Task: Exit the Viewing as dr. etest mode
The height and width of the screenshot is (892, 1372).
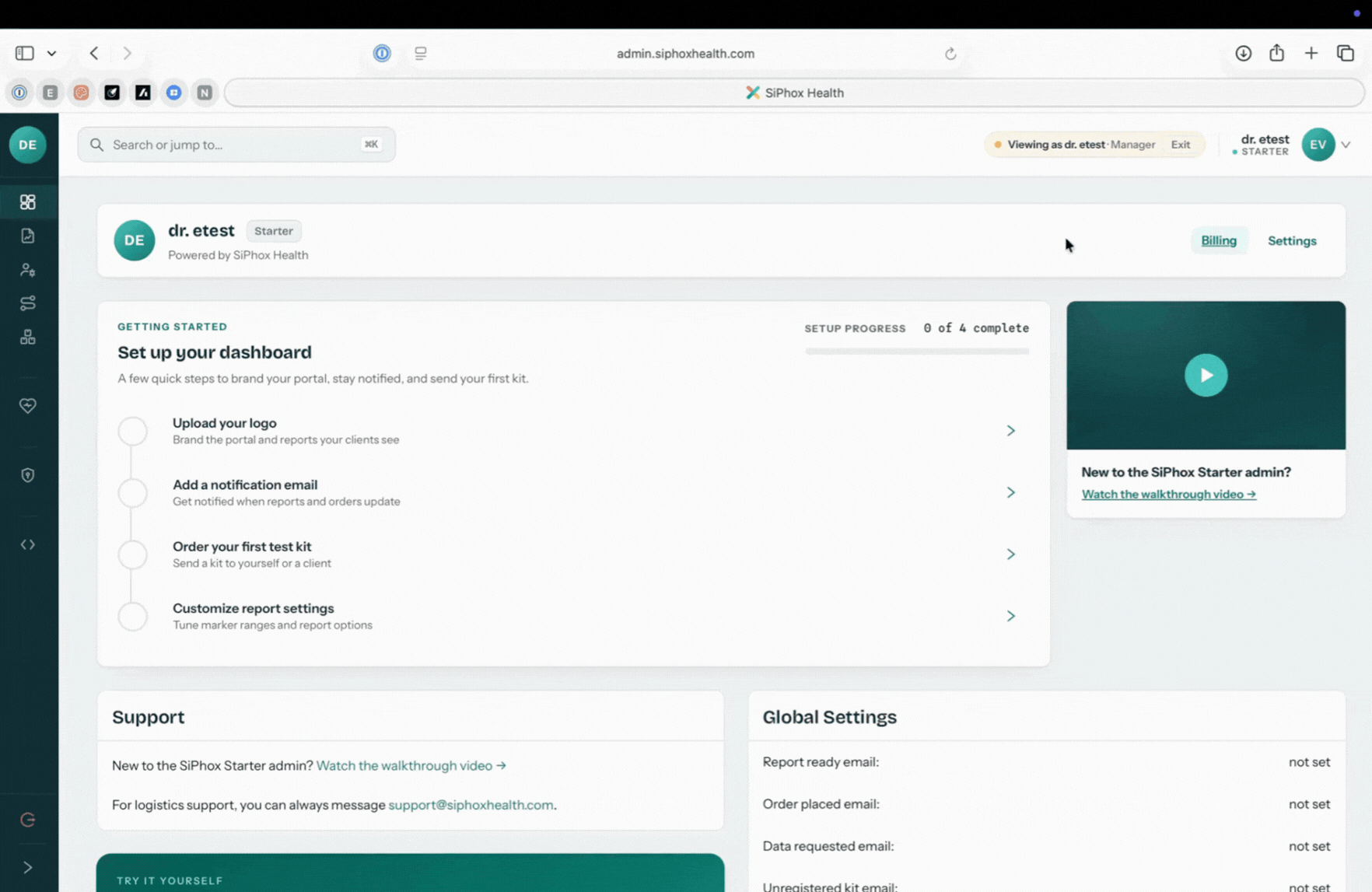Action: coord(1180,145)
